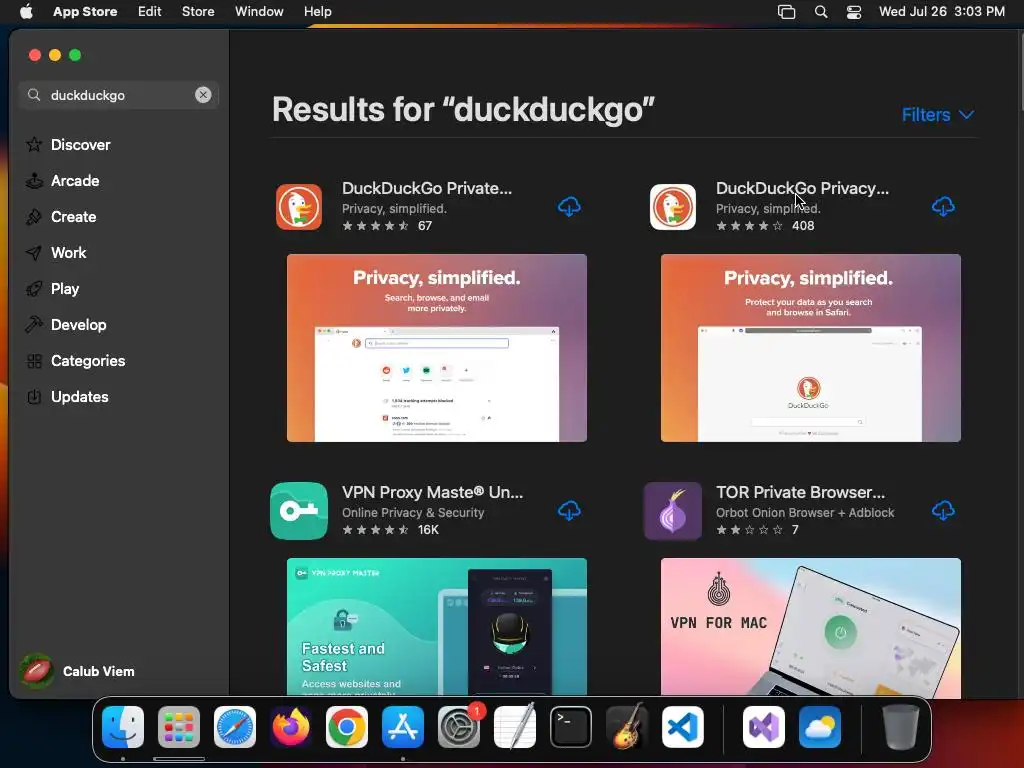This screenshot has height=768, width=1024.
Task: Open Visual Studio from the Dock
Action: tap(763, 727)
